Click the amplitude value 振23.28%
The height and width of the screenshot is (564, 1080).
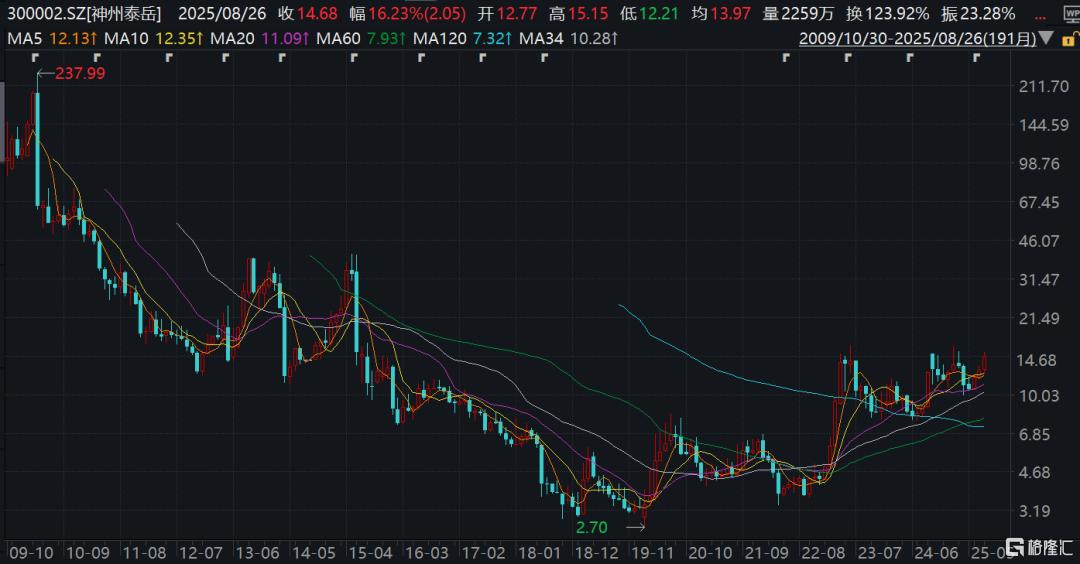[978, 14]
